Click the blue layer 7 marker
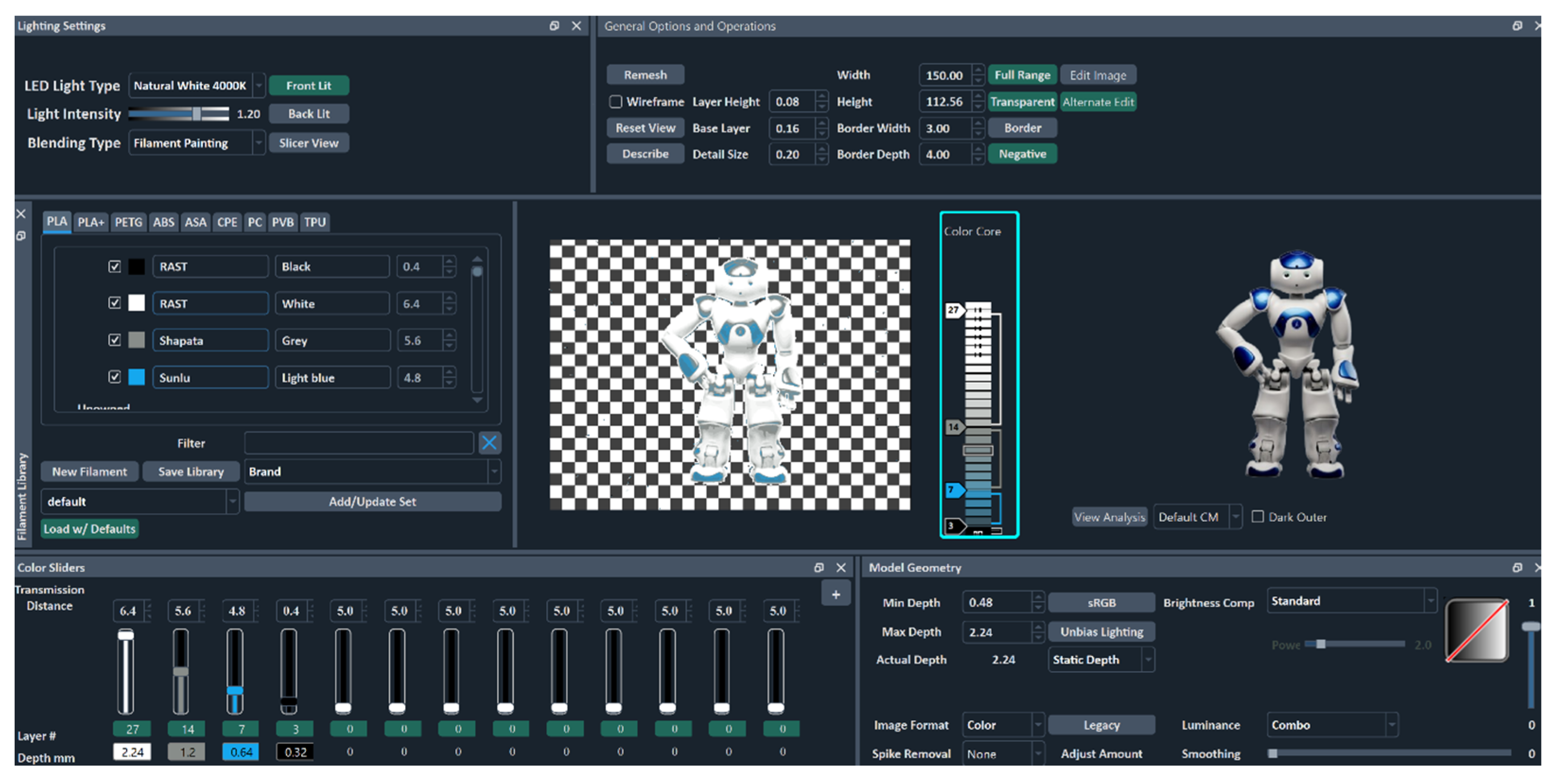Image resolution: width=1558 pixels, height=784 pixels. [x=953, y=490]
